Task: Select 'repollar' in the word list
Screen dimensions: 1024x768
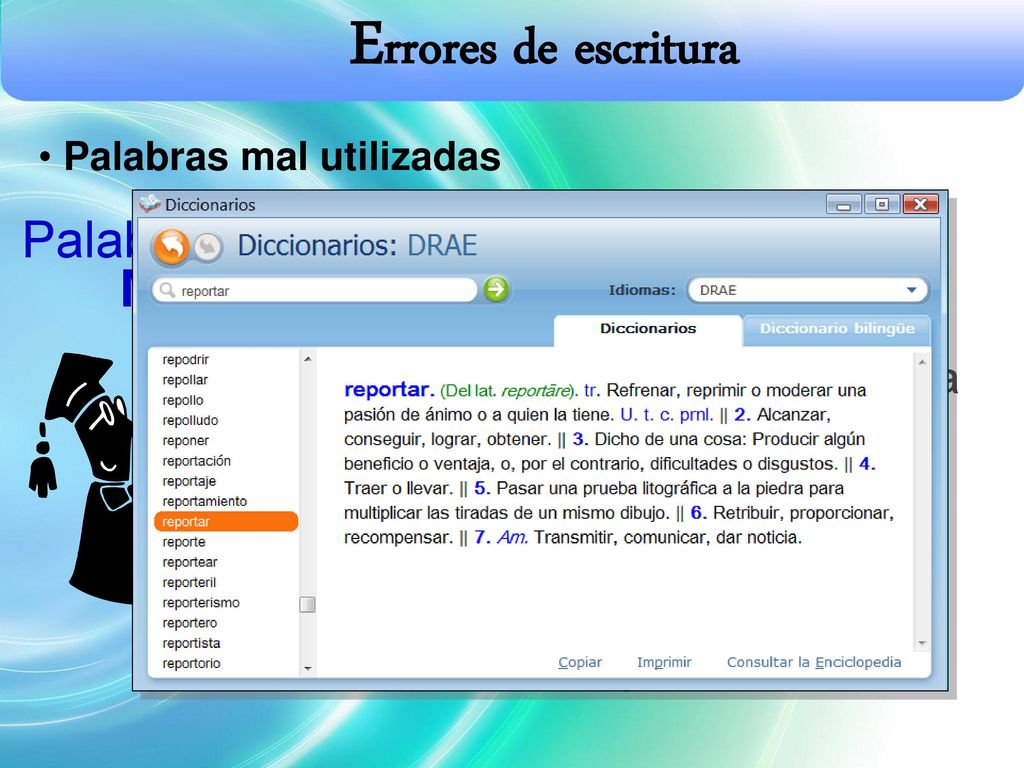Action: [185, 380]
